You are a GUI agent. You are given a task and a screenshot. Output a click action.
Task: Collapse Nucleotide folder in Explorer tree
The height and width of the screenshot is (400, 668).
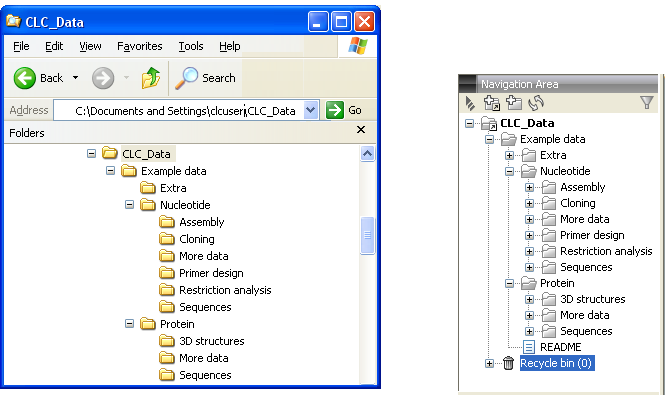pos(129,205)
